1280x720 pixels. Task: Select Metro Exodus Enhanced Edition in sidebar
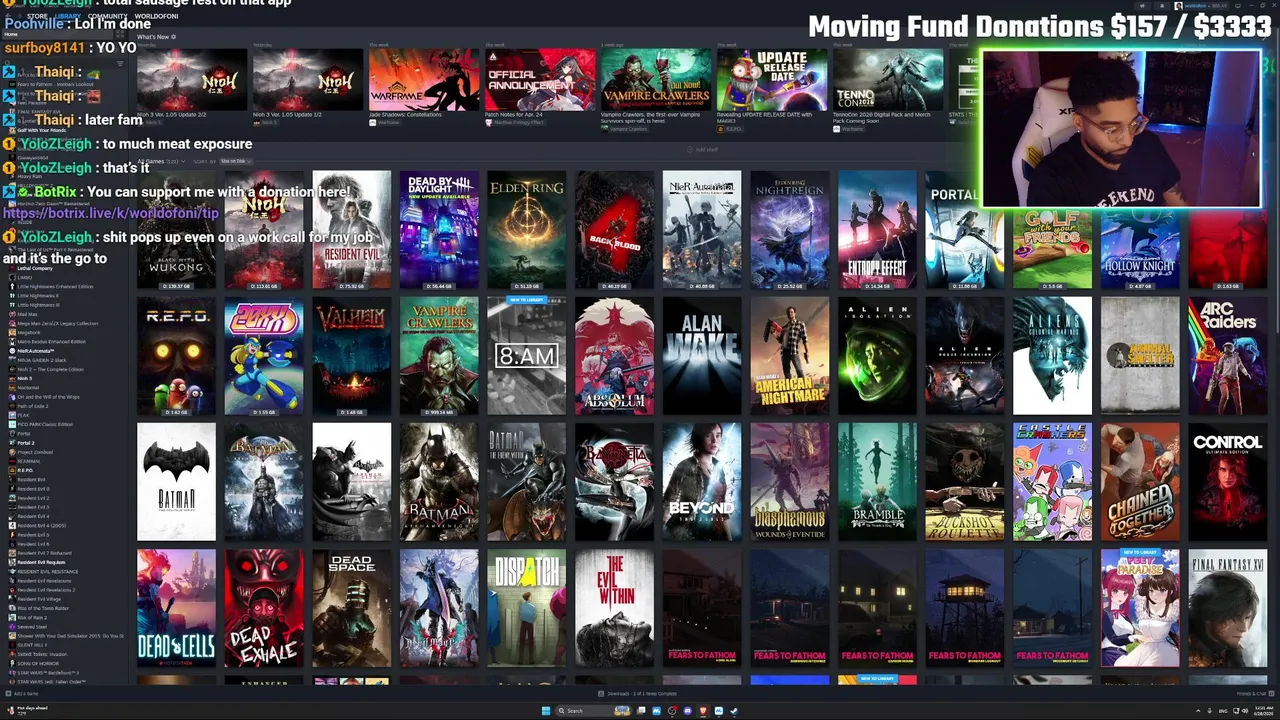click(52, 342)
